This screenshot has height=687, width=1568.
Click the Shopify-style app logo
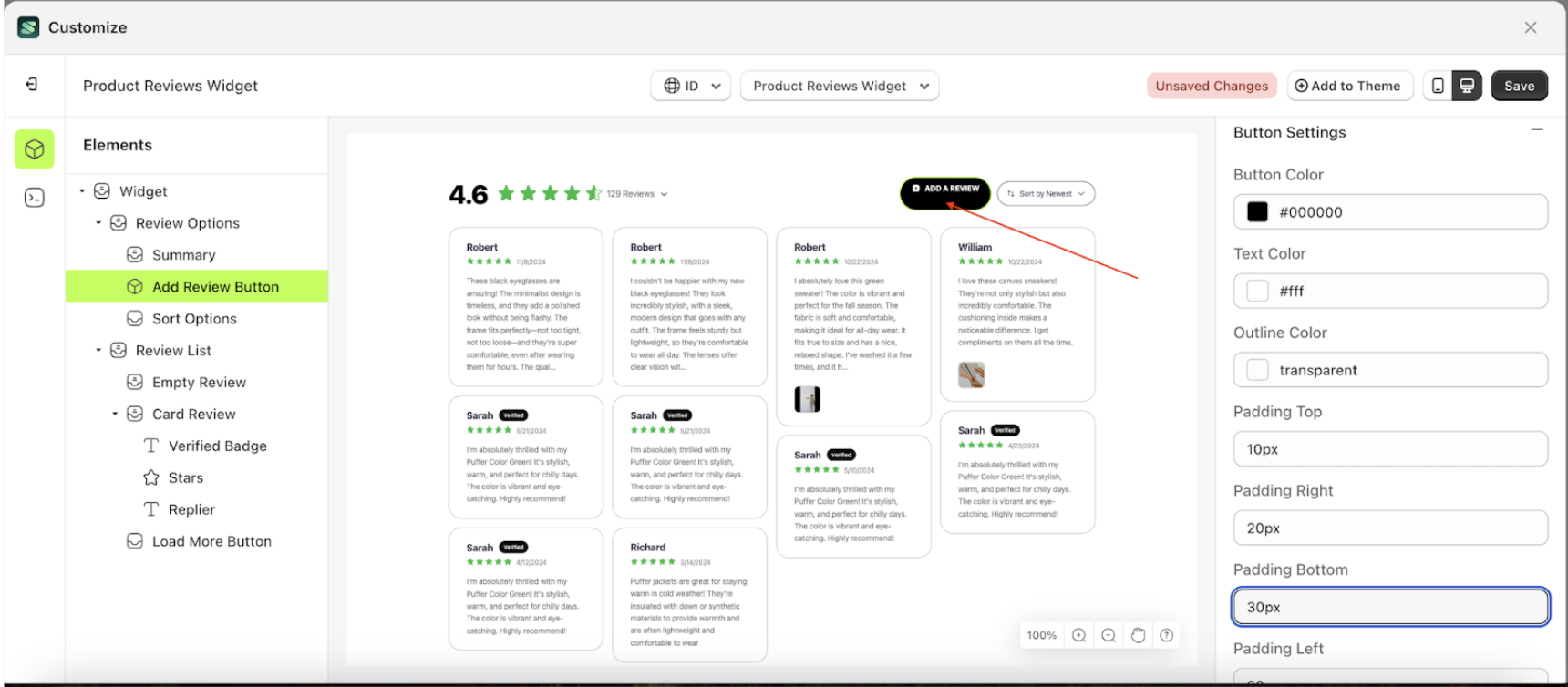(29, 27)
